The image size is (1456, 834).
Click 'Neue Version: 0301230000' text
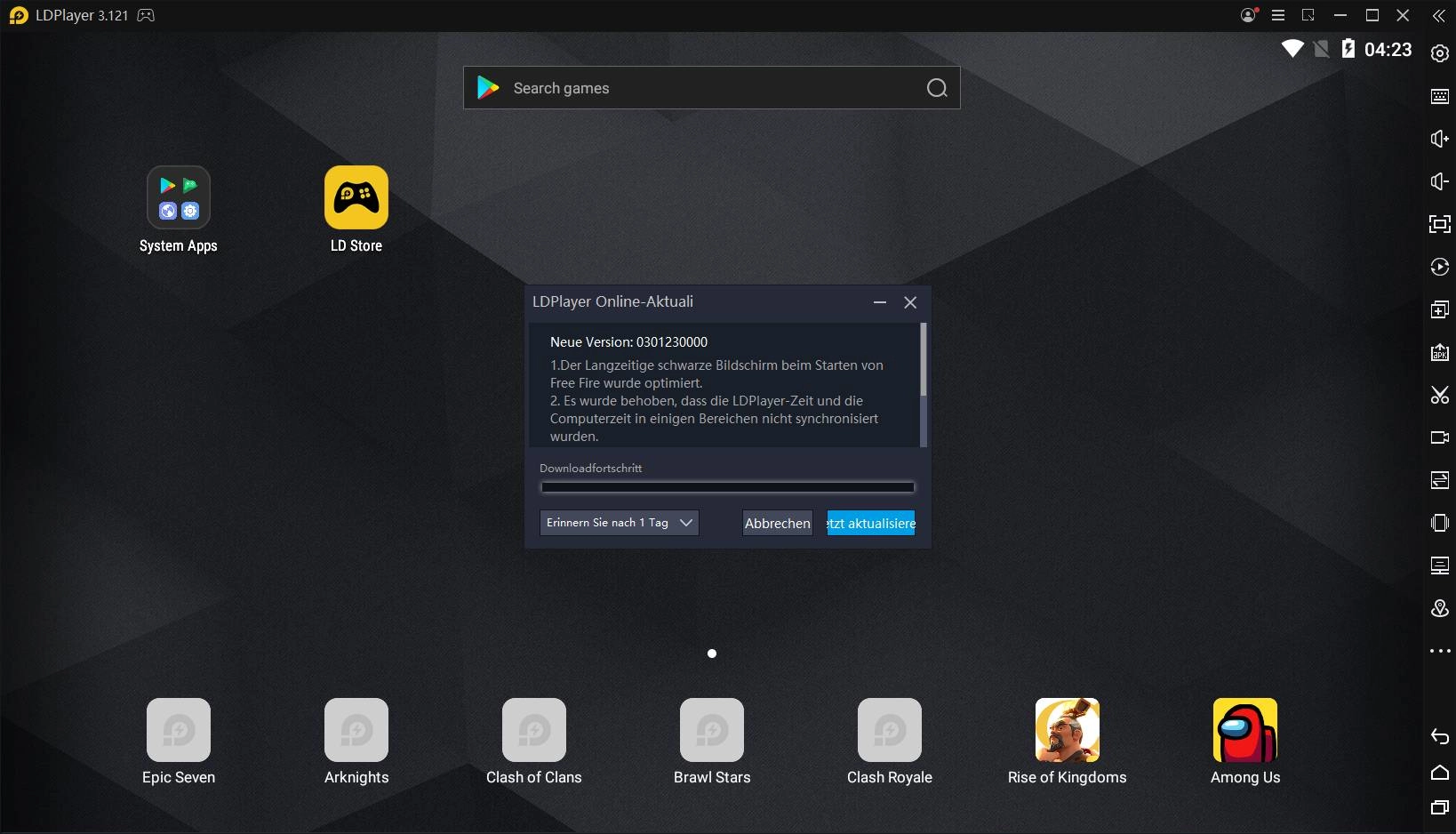point(628,342)
